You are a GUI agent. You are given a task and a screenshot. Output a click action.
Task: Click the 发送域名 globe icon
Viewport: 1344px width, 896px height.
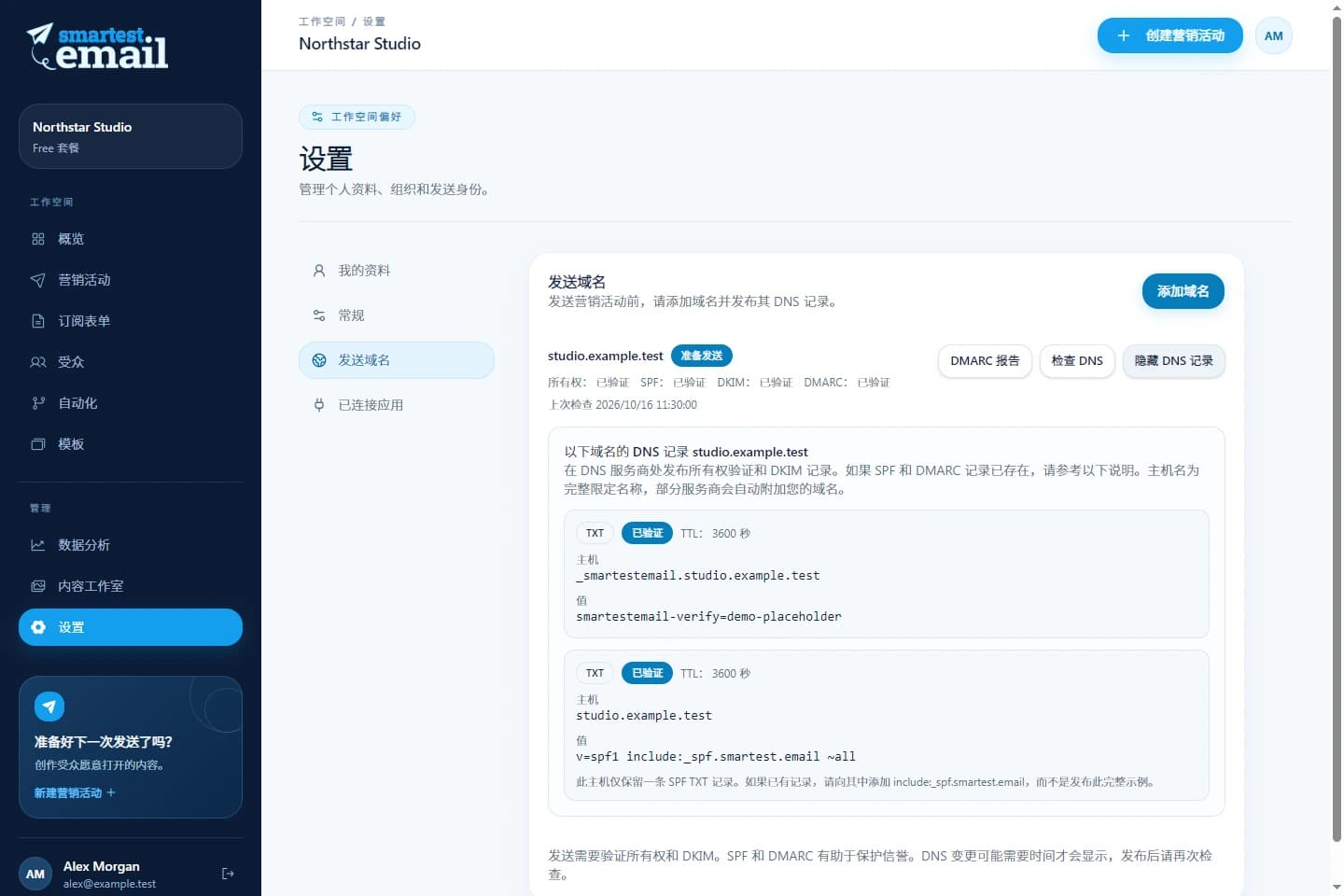click(319, 360)
